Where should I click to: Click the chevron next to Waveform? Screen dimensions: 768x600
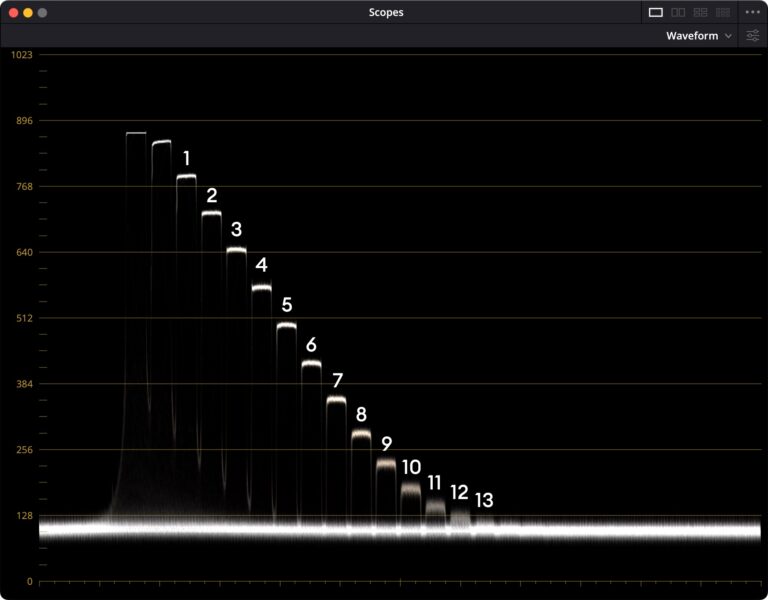coord(728,36)
